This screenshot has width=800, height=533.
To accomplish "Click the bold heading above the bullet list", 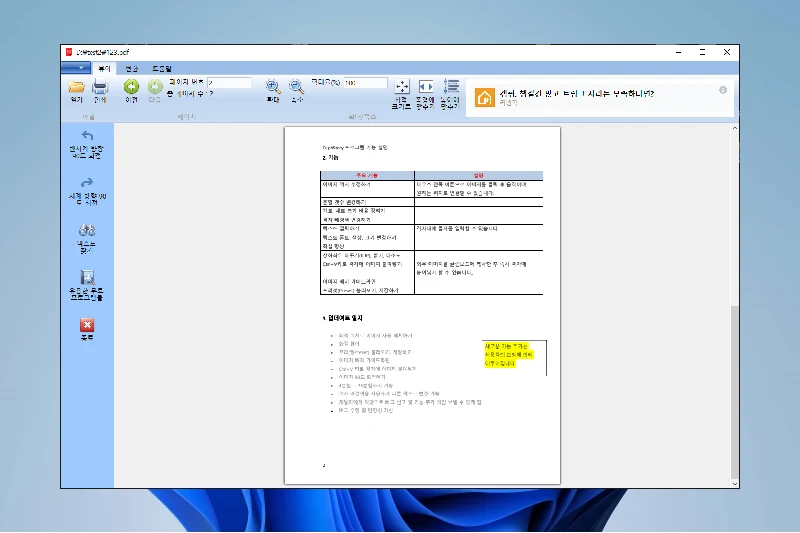I will tap(342, 318).
